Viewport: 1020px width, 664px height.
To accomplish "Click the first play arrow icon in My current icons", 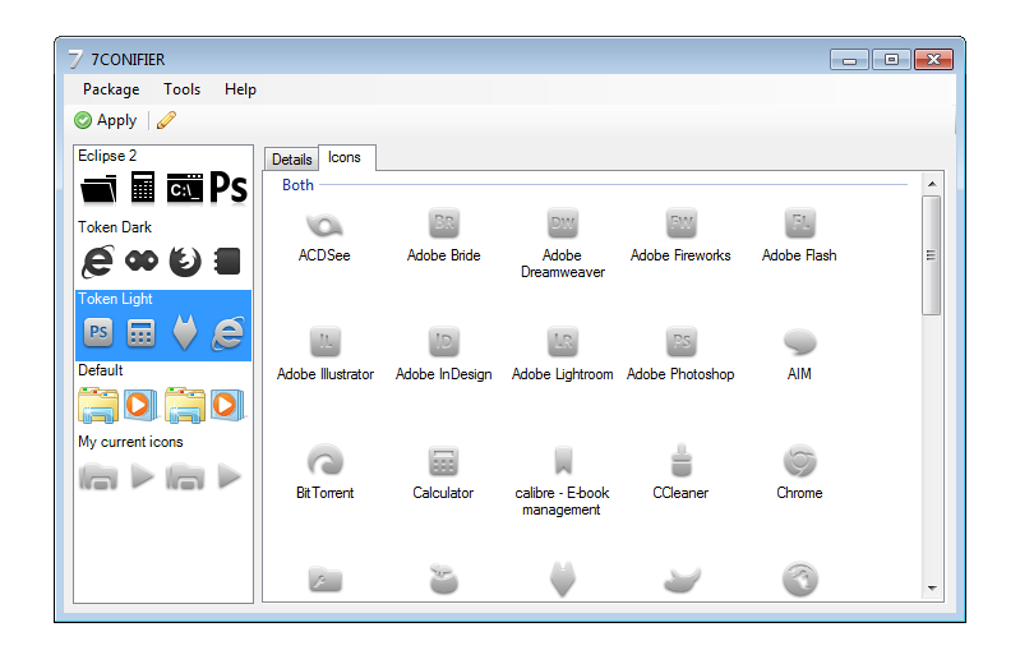I will point(142,476).
